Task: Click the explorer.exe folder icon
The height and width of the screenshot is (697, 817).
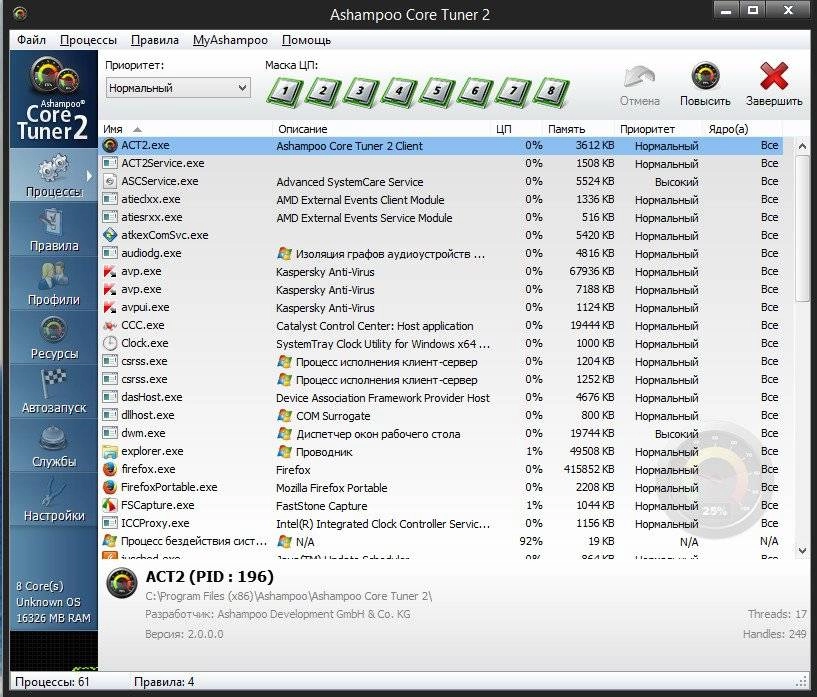Action: (x=110, y=451)
